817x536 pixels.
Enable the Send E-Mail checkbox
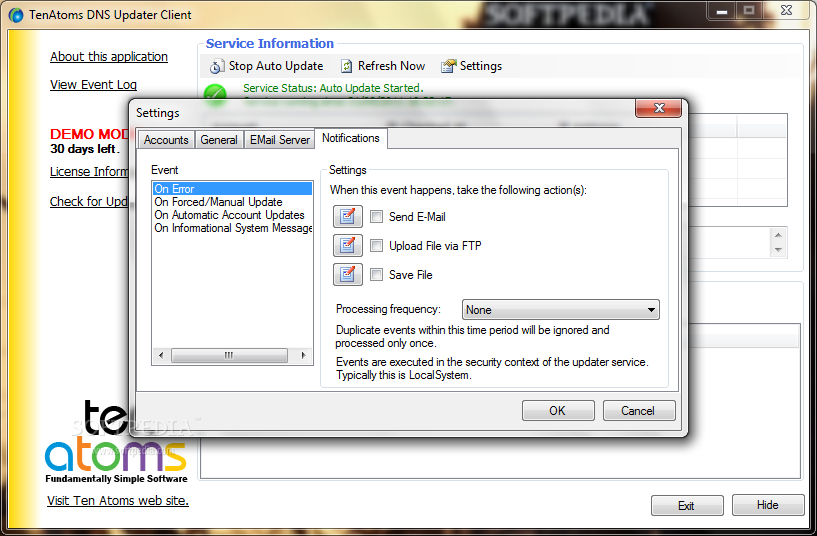point(376,217)
